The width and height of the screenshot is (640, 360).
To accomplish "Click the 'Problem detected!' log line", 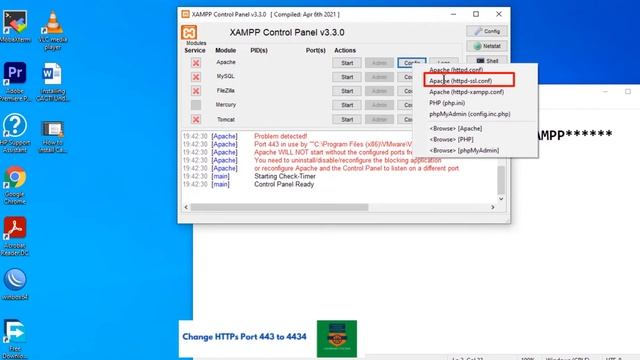I will click(280, 136).
